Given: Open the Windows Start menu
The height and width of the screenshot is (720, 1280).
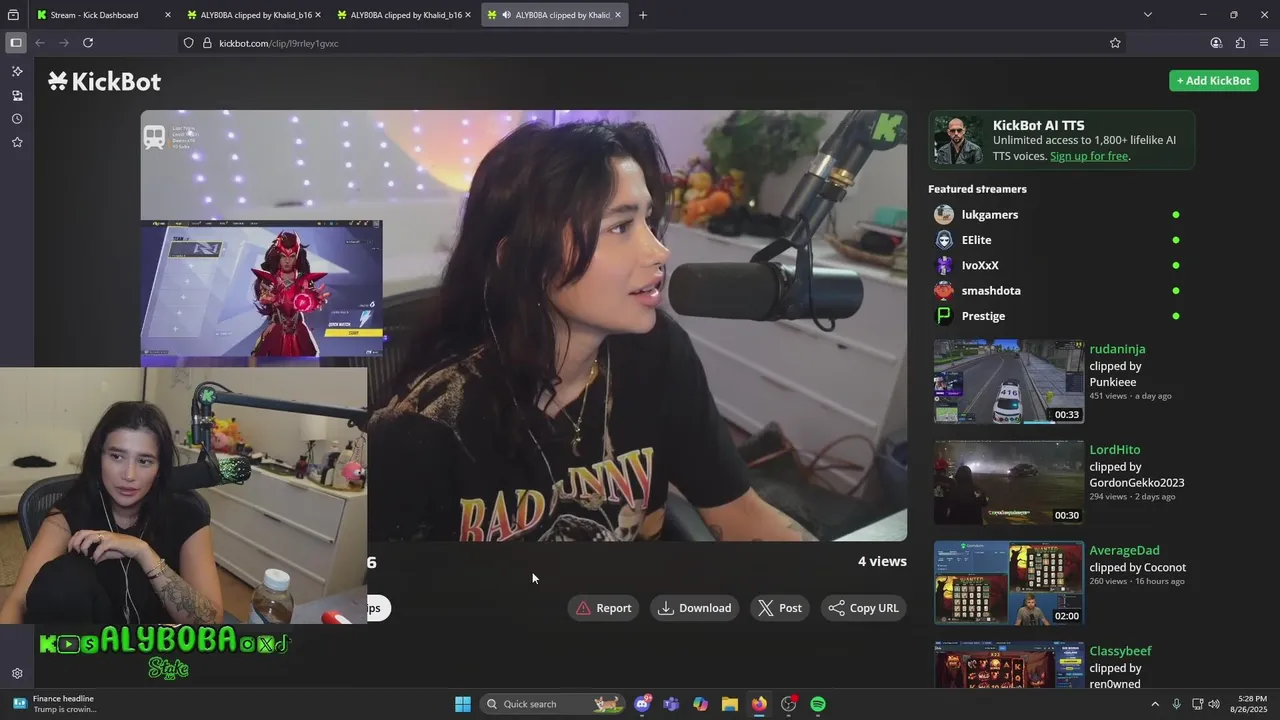Looking at the screenshot, I should coord(463,704).
